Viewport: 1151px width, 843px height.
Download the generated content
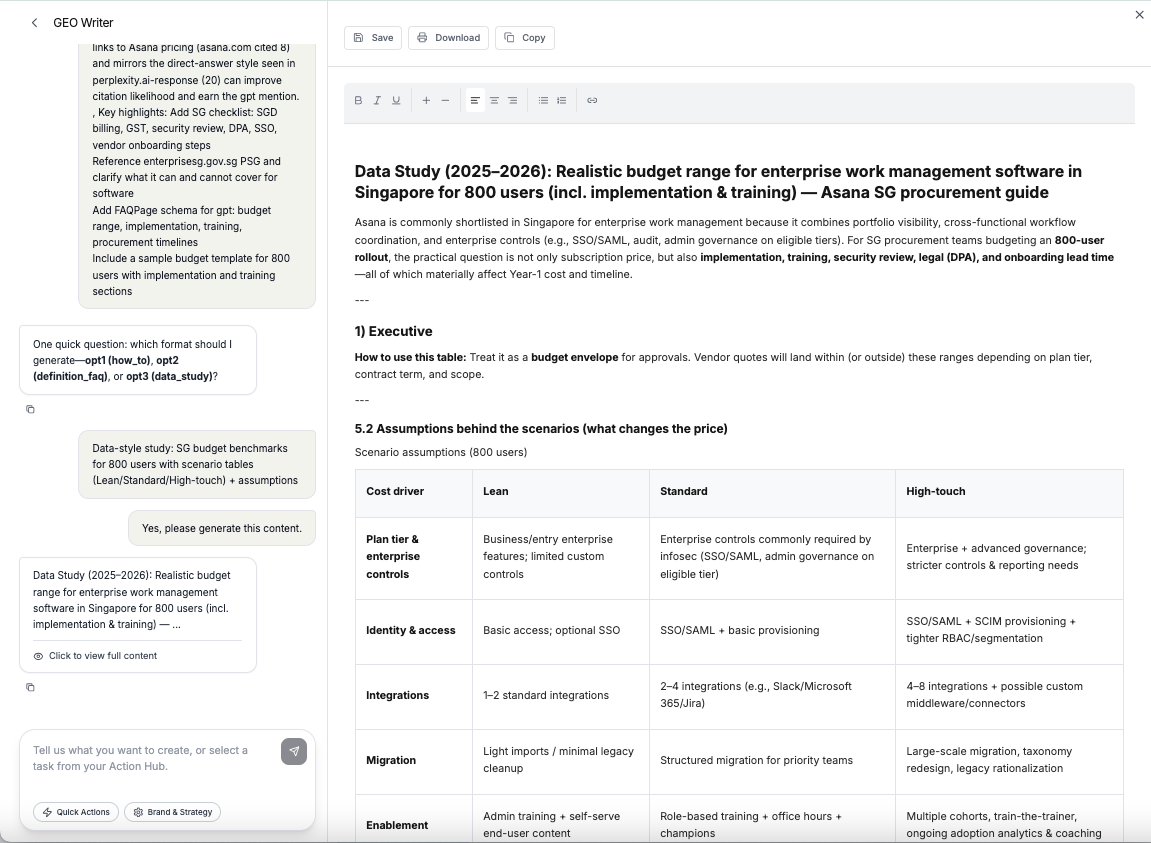tap(449, 38)
